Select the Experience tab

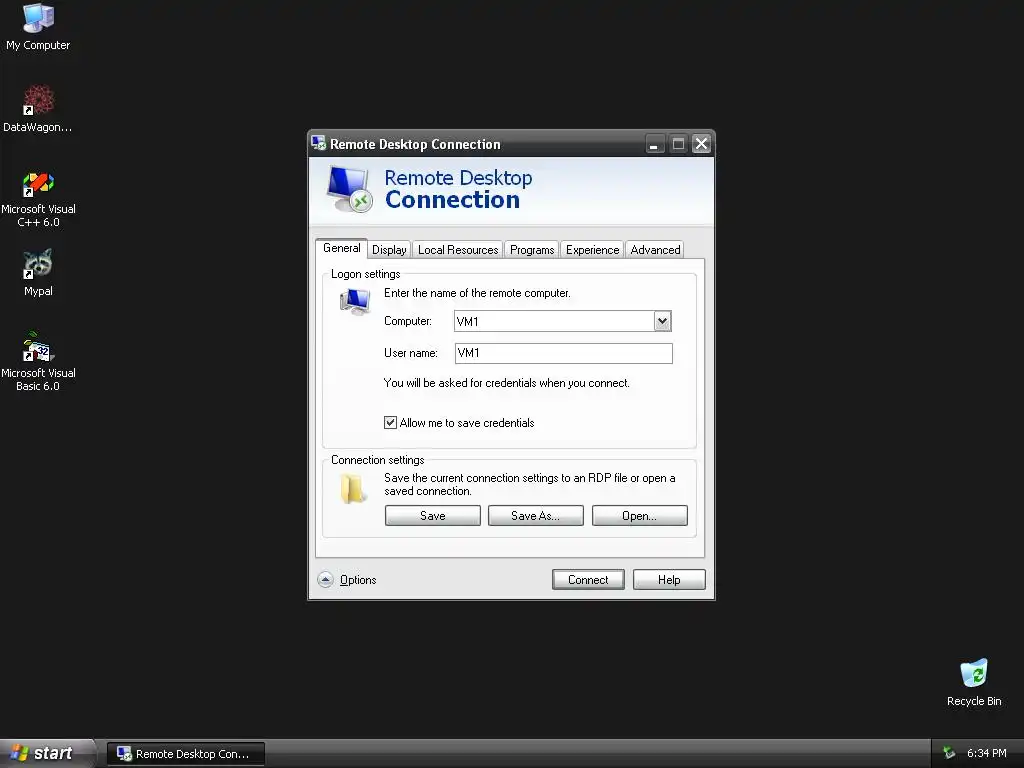592,249
